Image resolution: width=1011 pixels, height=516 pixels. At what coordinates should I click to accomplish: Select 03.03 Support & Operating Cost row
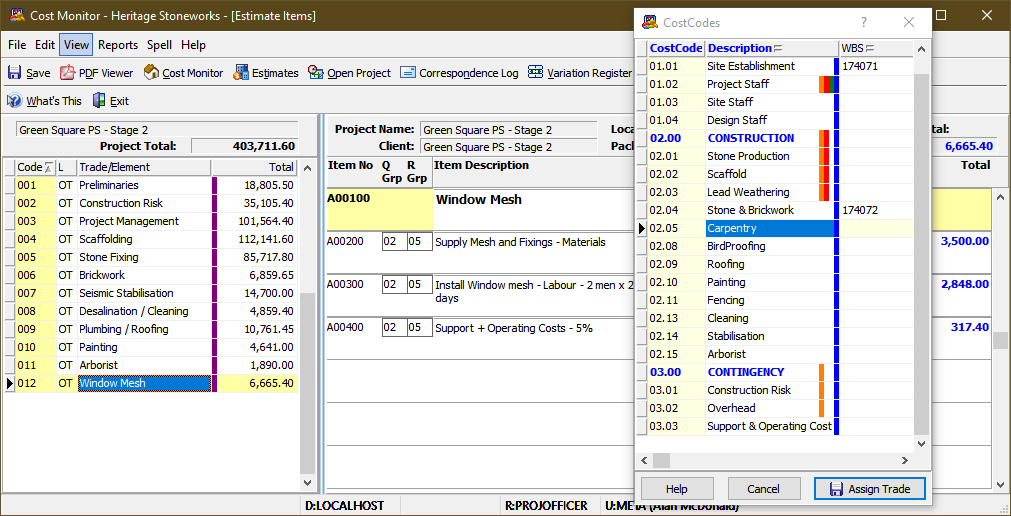click(x=774, y=426)
